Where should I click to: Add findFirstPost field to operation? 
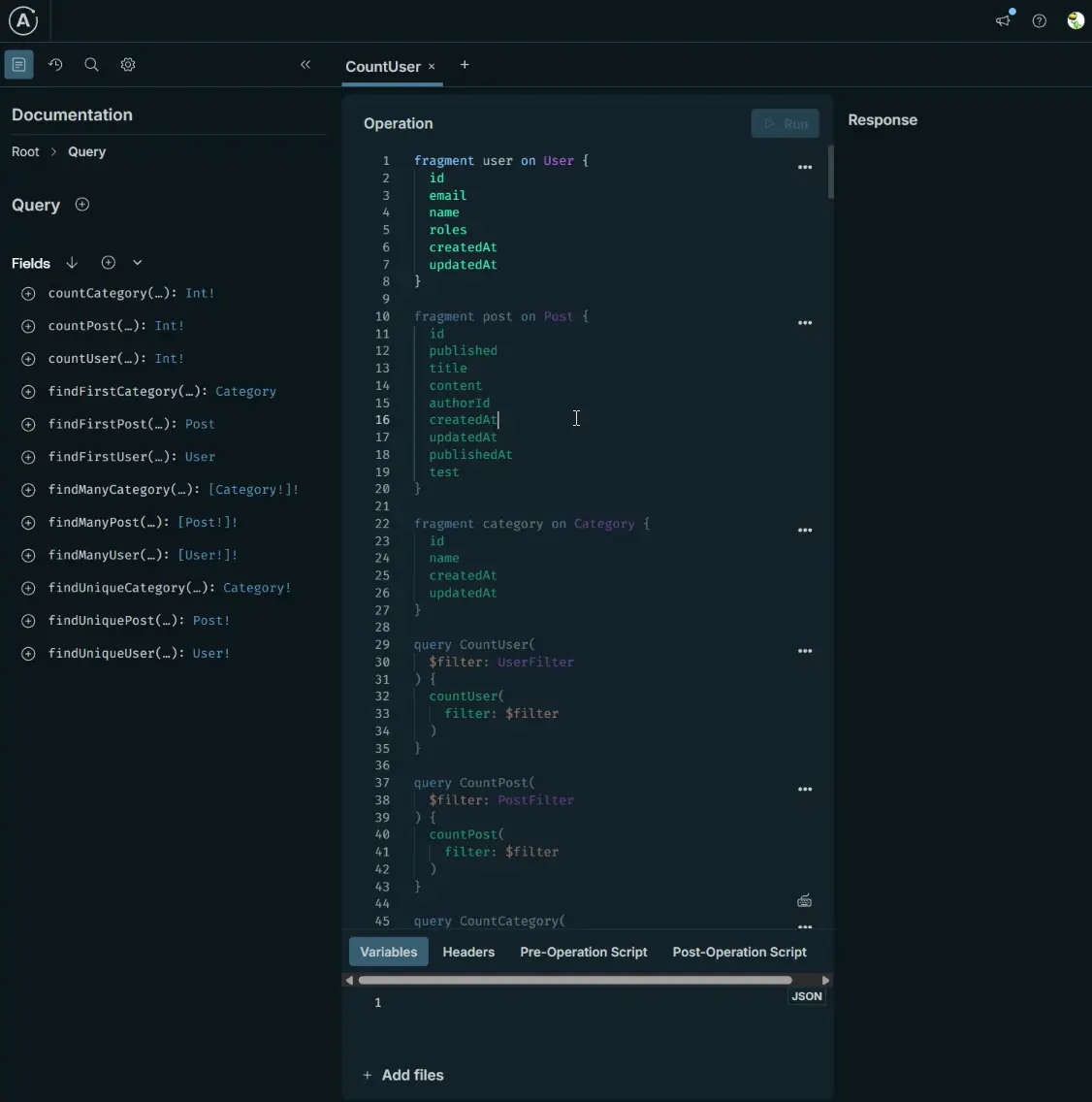pyautogui.click(x=28, y=425)
